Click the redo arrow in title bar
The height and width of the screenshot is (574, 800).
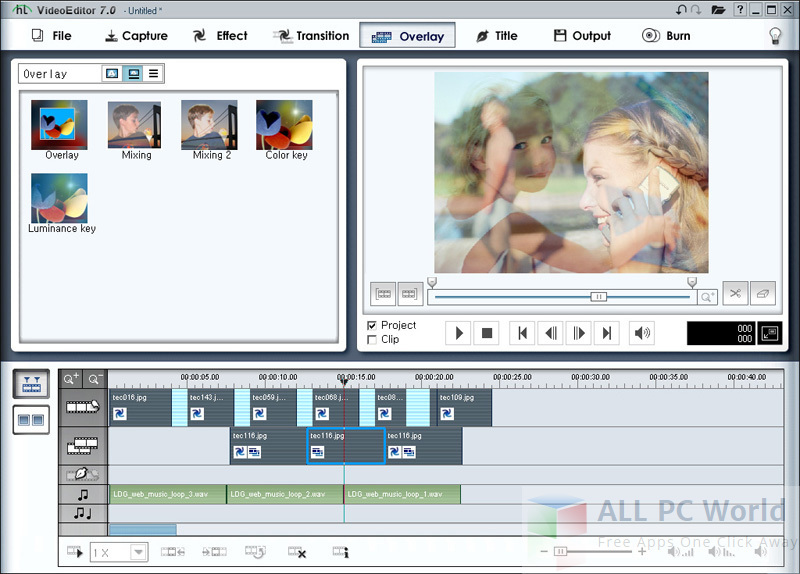[695, 10]
